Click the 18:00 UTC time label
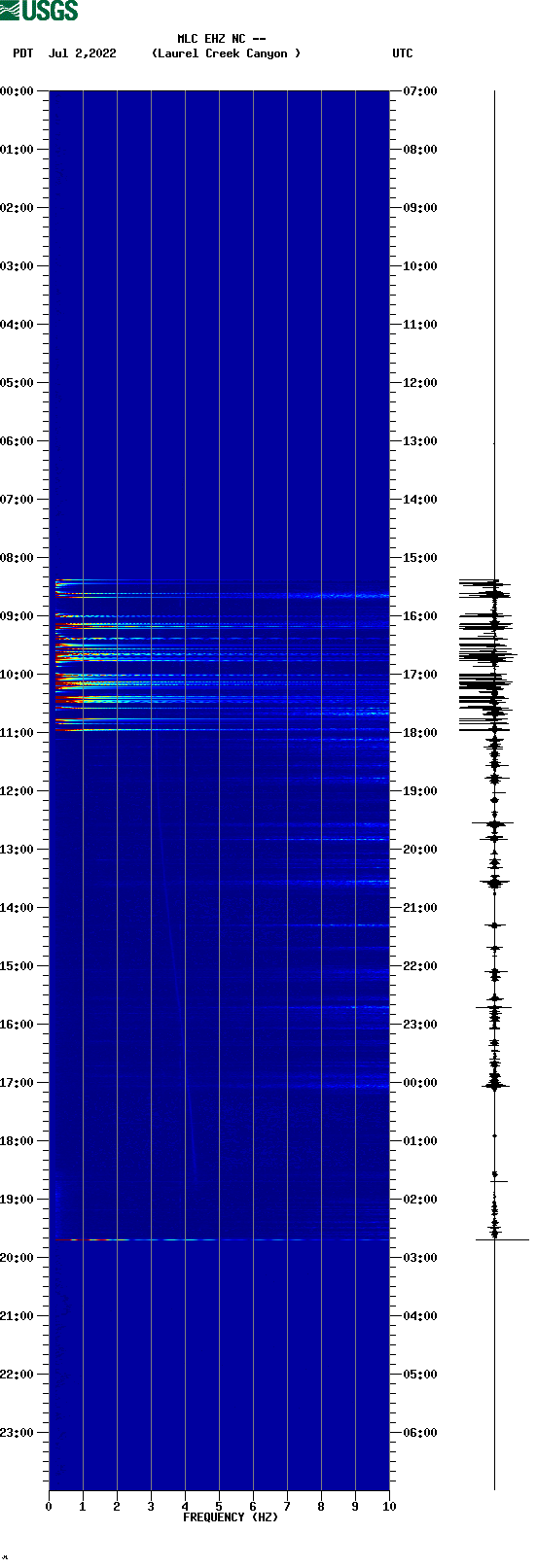 pyautogui.click(x=420, y=733)
